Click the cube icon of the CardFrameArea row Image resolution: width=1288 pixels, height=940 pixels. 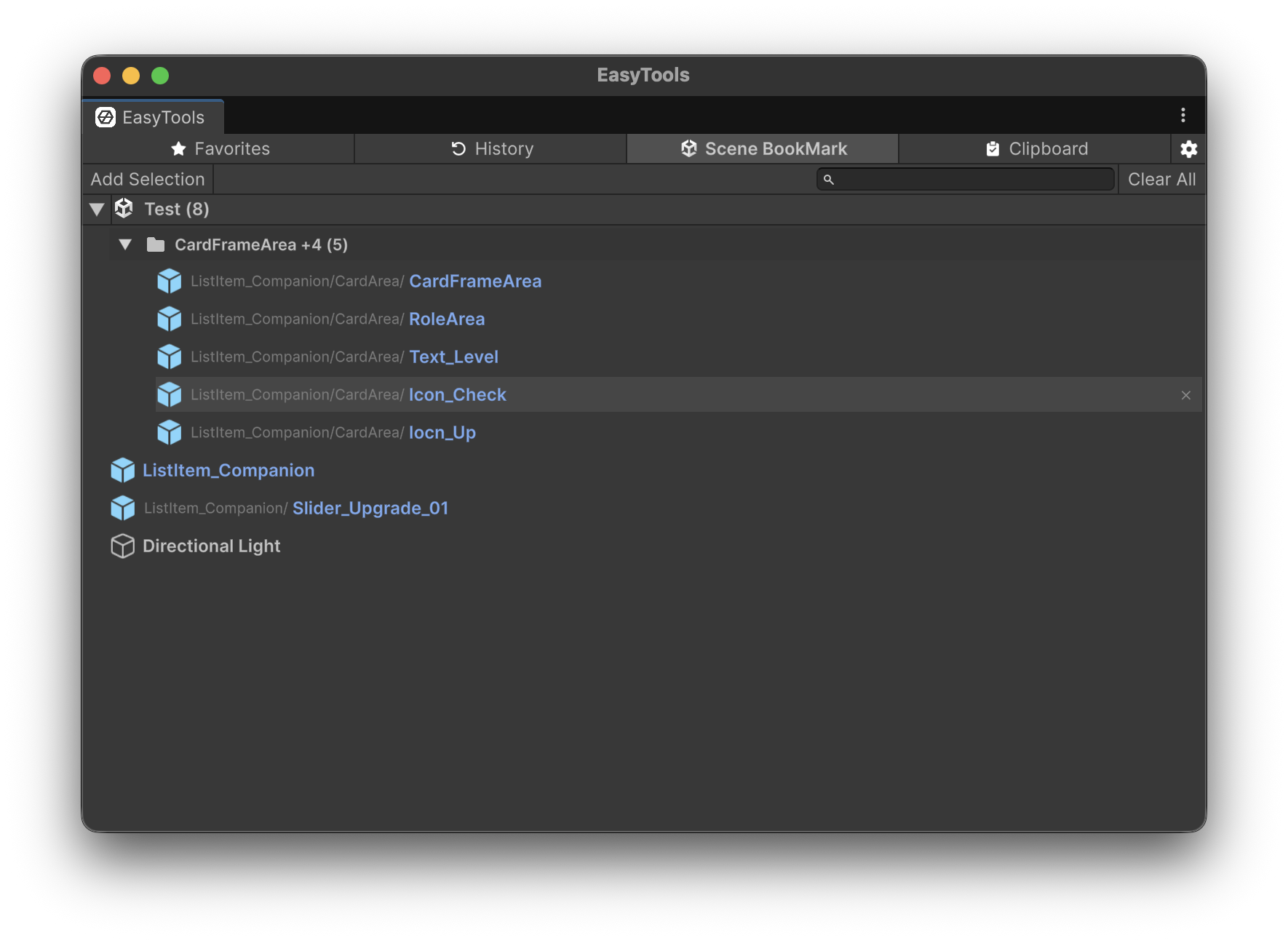[170, 281]
